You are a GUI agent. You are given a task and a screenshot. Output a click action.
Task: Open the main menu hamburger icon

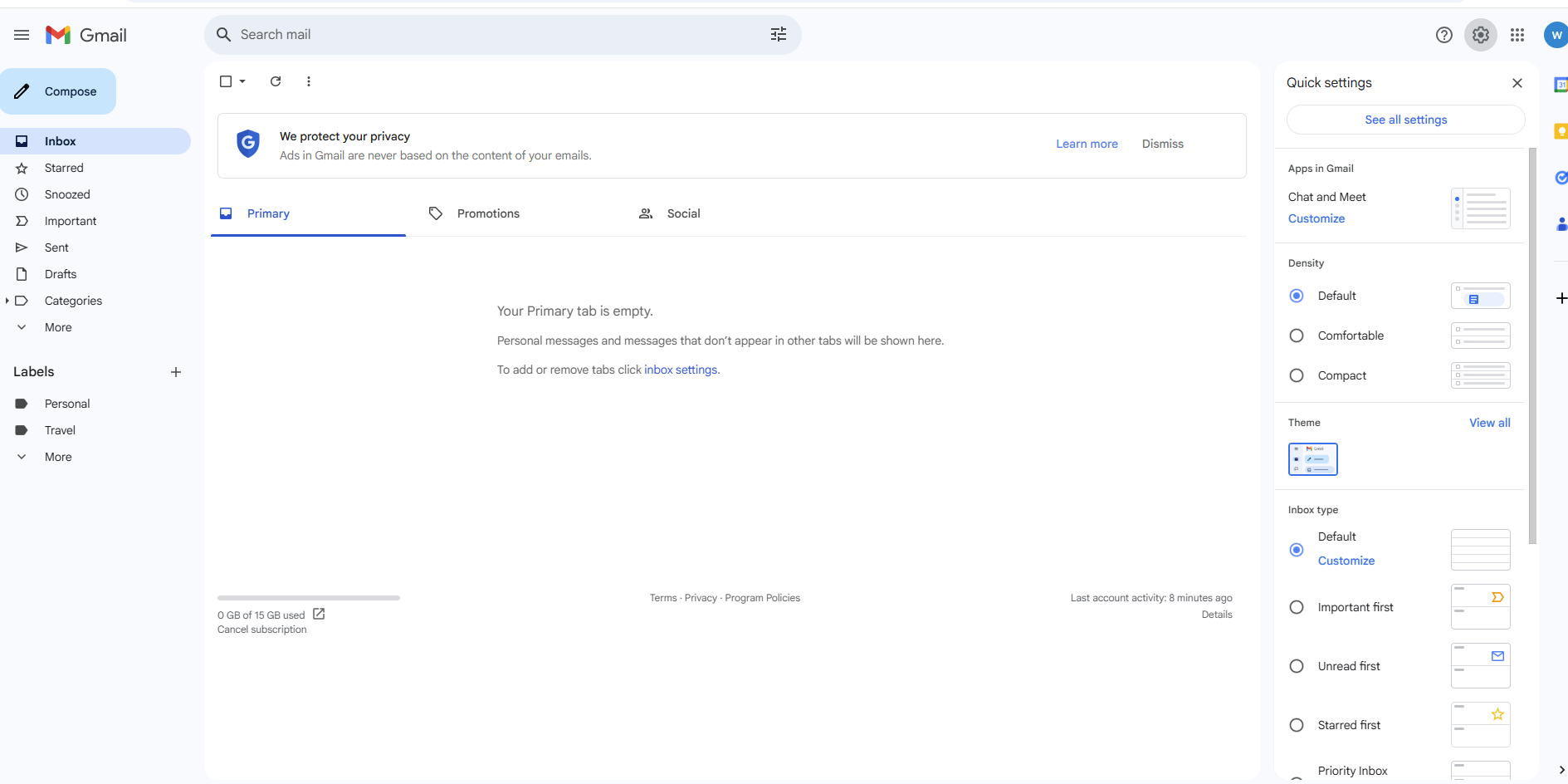point(22,35)
